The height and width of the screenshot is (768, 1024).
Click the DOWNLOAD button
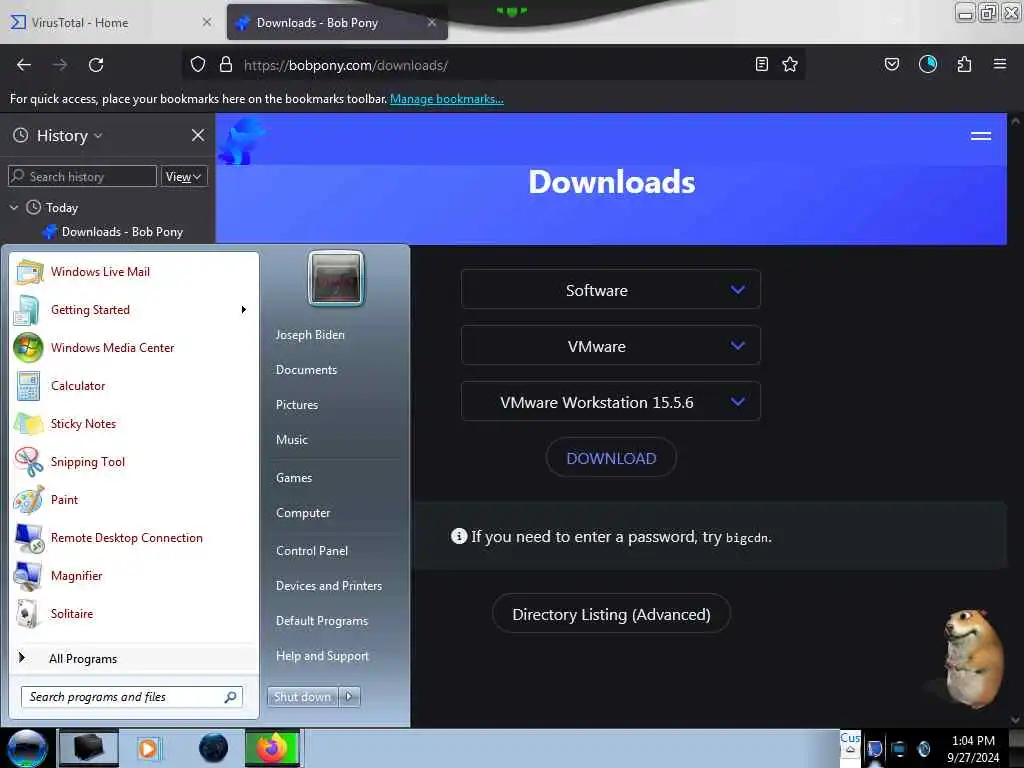tap(611, 458)
